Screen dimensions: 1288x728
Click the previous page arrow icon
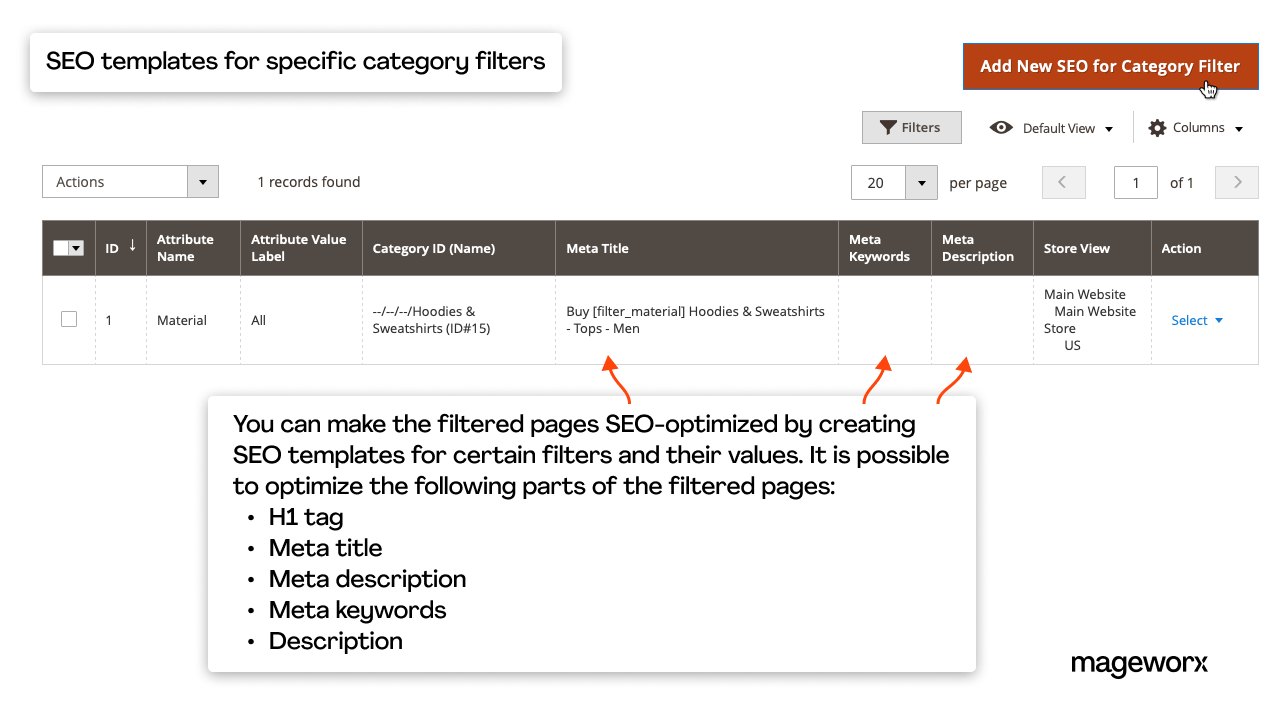[x=1063, y=182]
